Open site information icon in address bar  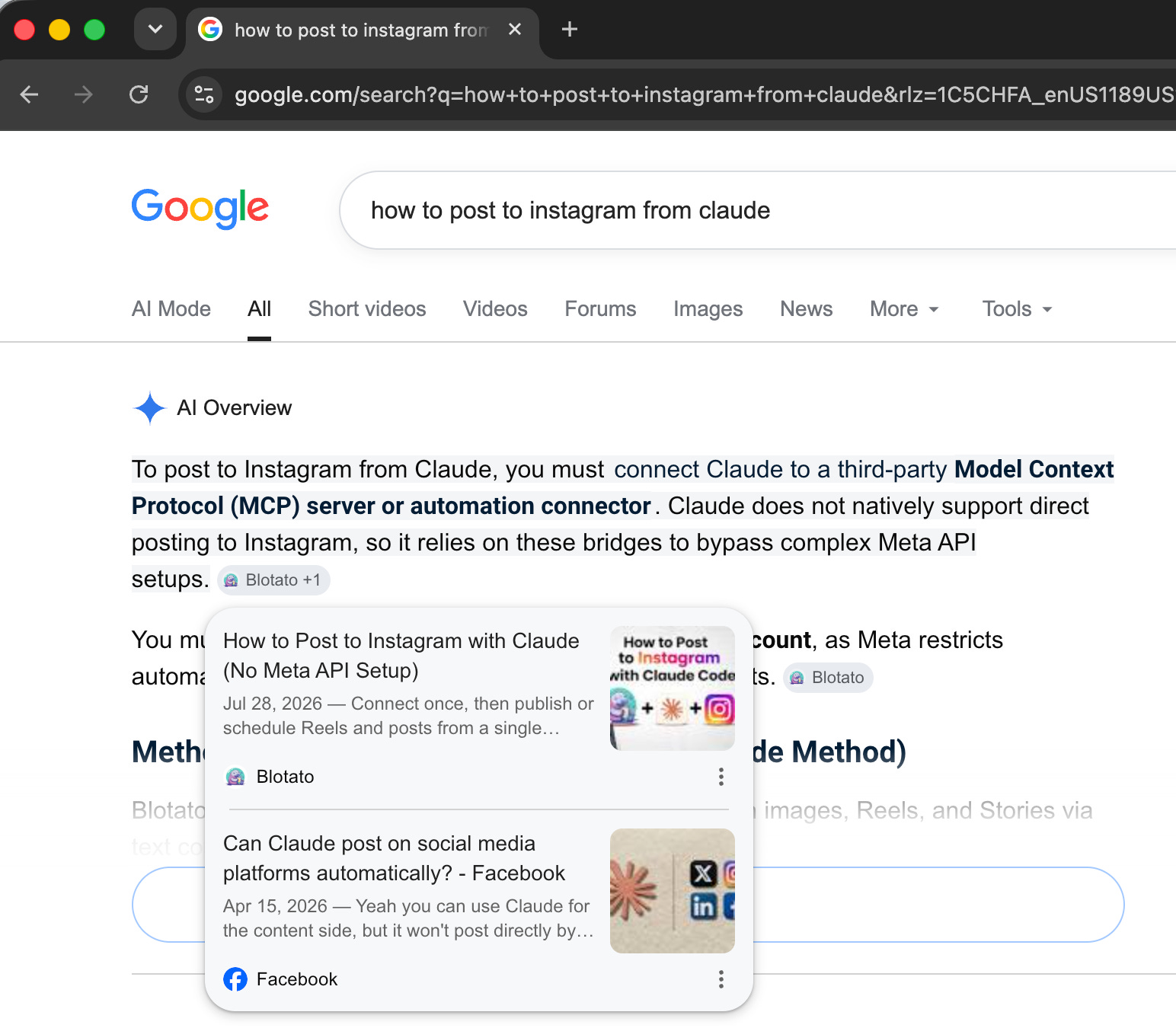(x=204, y=94)
